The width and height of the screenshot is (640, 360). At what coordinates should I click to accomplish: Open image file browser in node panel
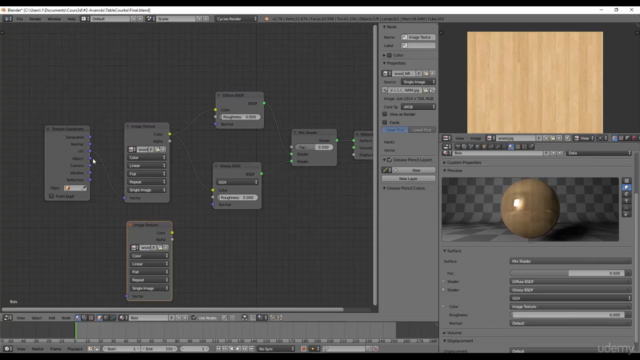(426, 90)
